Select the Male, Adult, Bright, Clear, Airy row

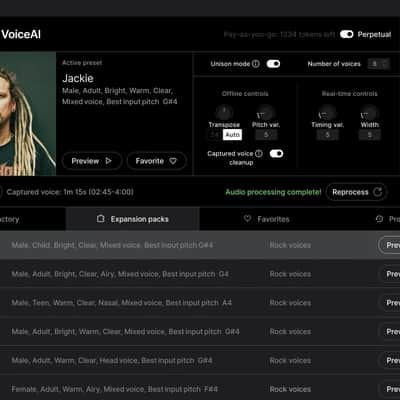click(x=200, y=274)
